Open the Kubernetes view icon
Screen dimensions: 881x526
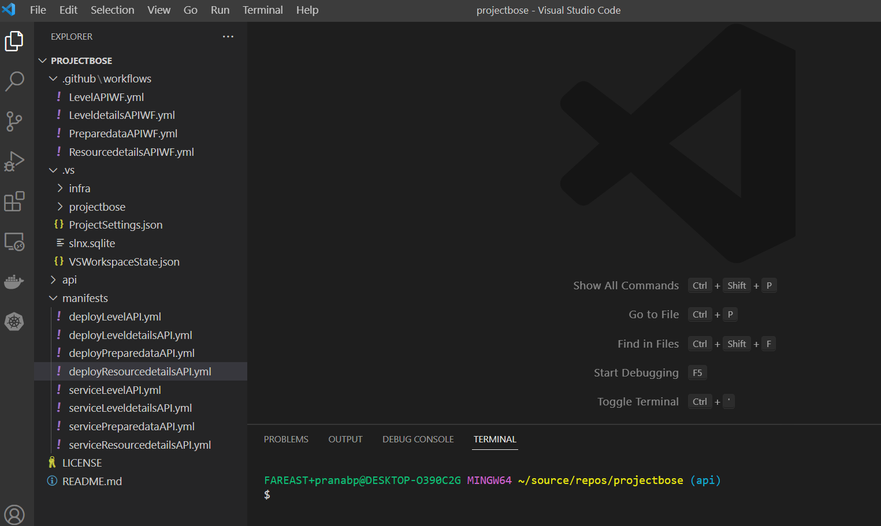[x=14, y=322]
